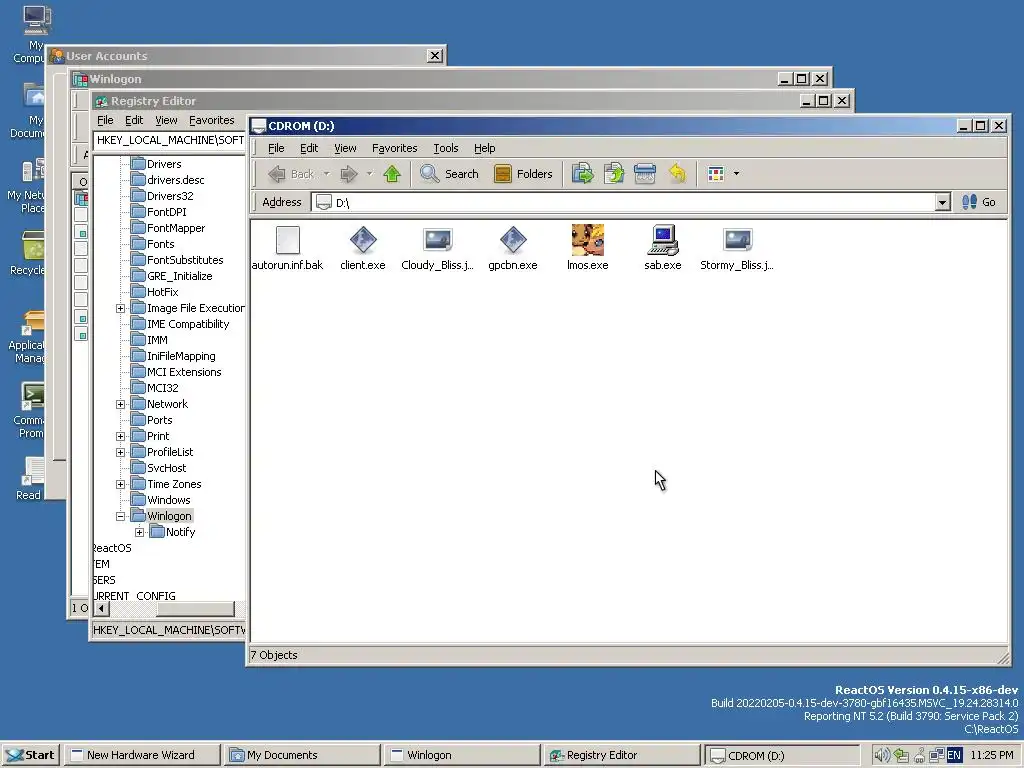Click the Copy To toolbar icon
Screen dimensions: 1024x768
614,174
